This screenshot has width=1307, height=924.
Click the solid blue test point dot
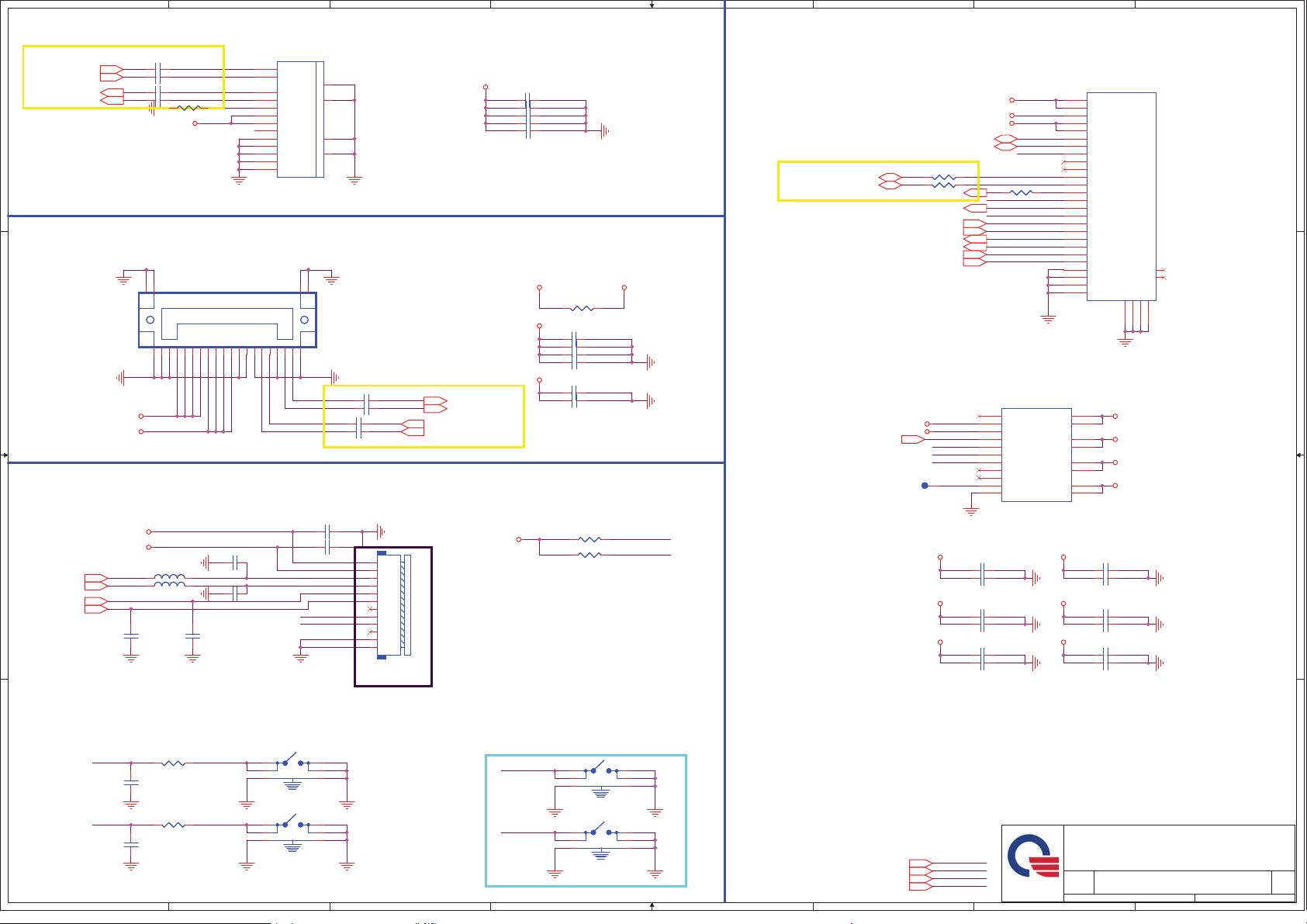[925, 486]
